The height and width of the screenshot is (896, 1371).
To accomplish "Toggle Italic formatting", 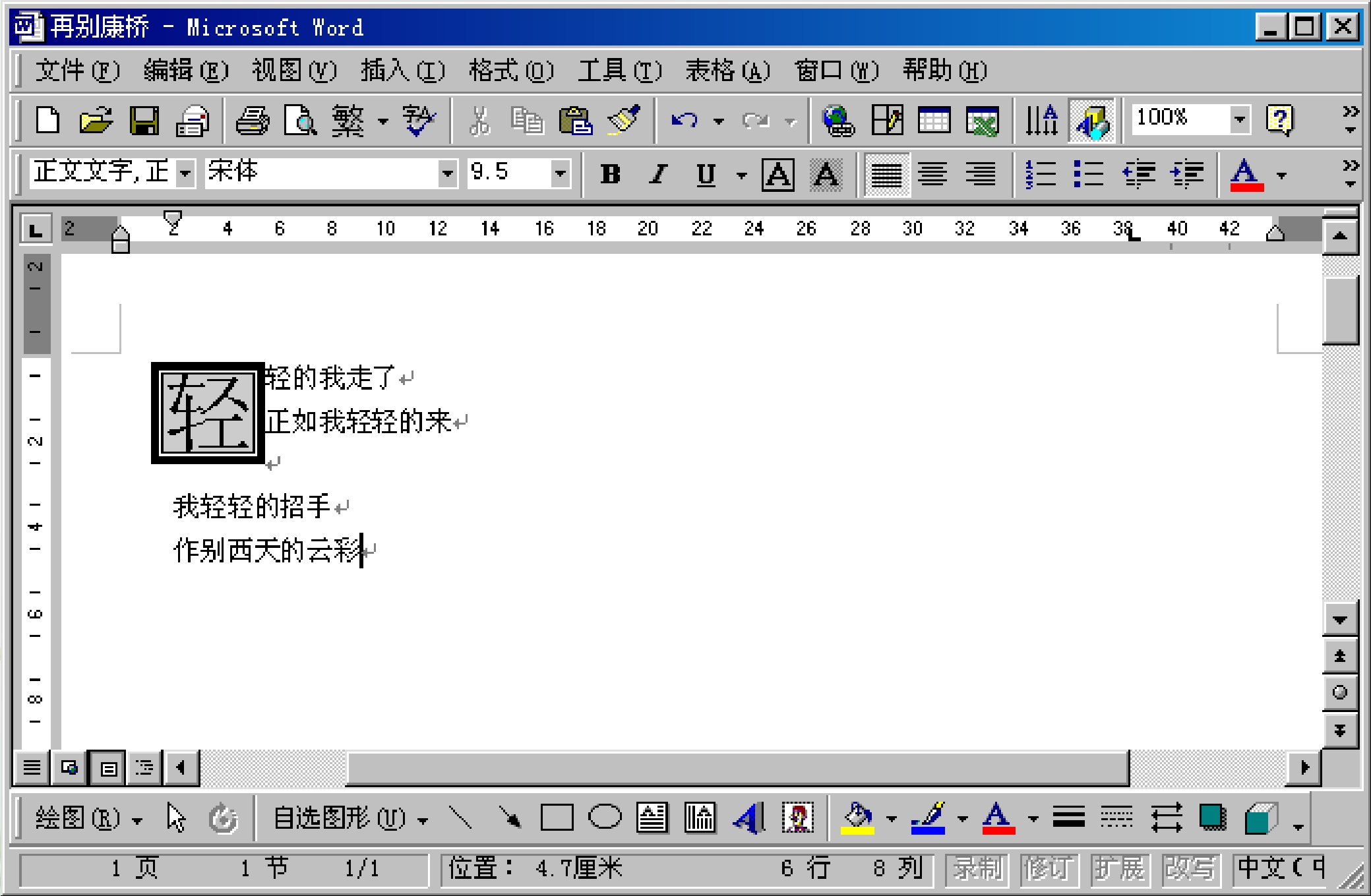I will 657,174.
